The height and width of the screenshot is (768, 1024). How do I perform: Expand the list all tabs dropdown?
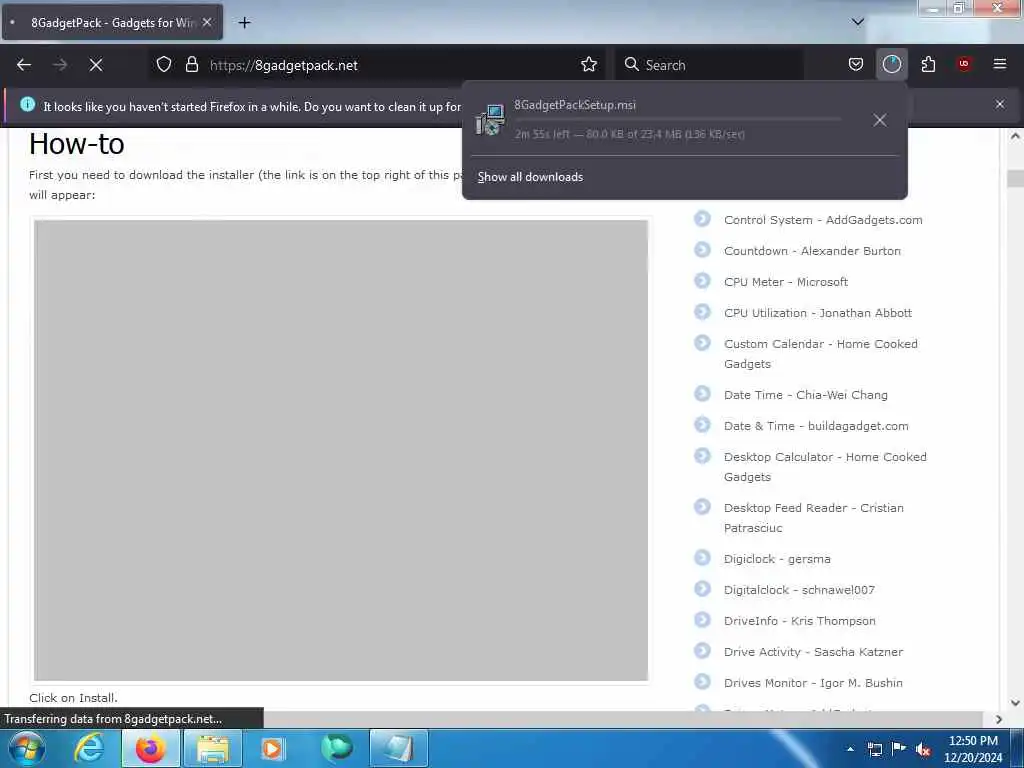857,22
